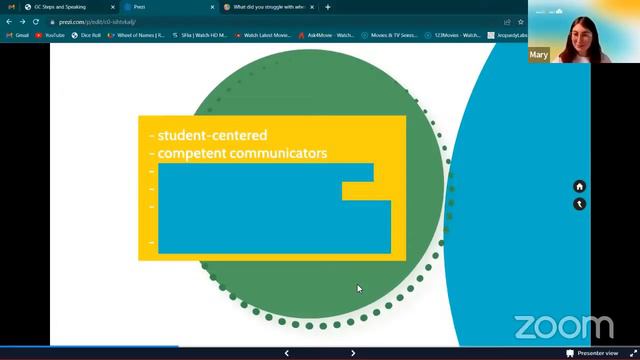
Task: Go to Prezi home overview icon
Action: click(580, 187)
